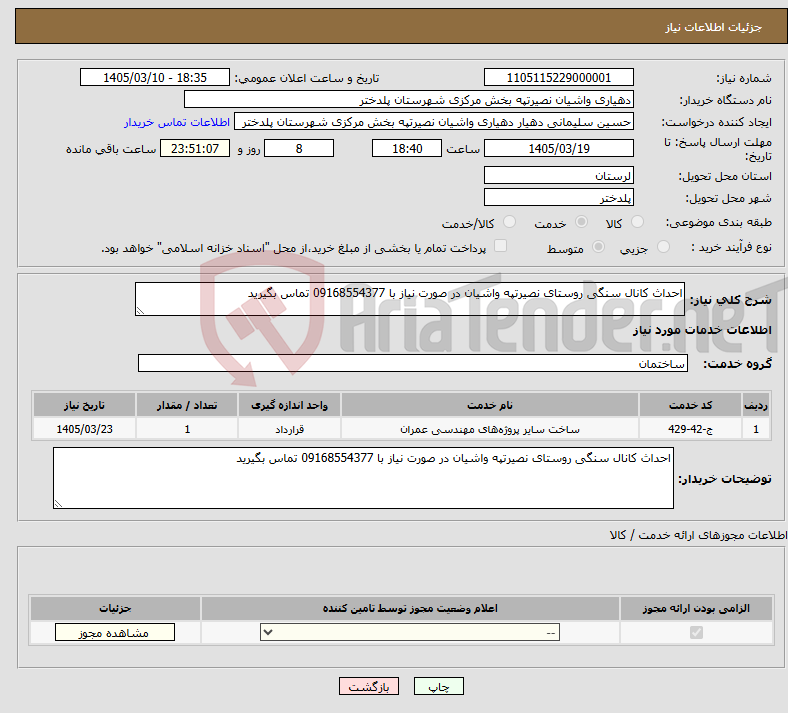
Task: Click the واحد اندازه گیری column header
Action: click(289, 405)
